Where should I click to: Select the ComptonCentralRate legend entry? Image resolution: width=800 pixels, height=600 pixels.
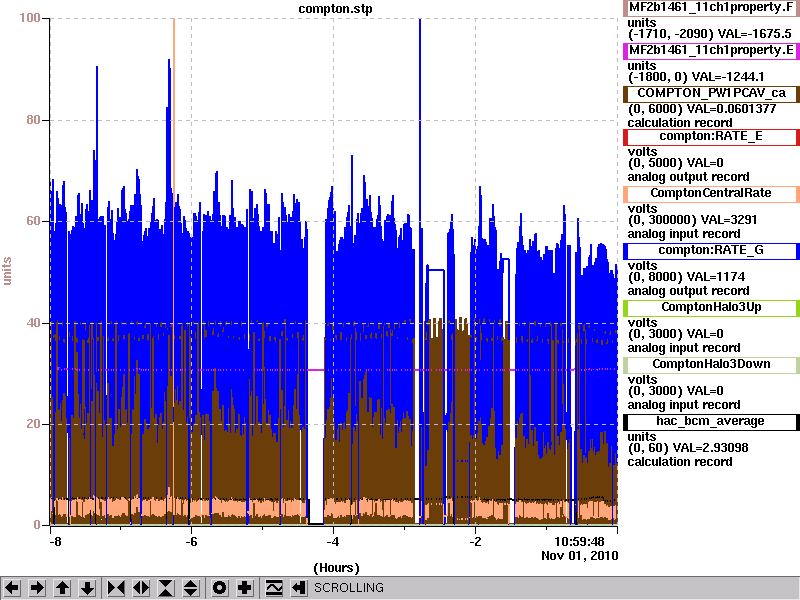[x=711, y=193]
